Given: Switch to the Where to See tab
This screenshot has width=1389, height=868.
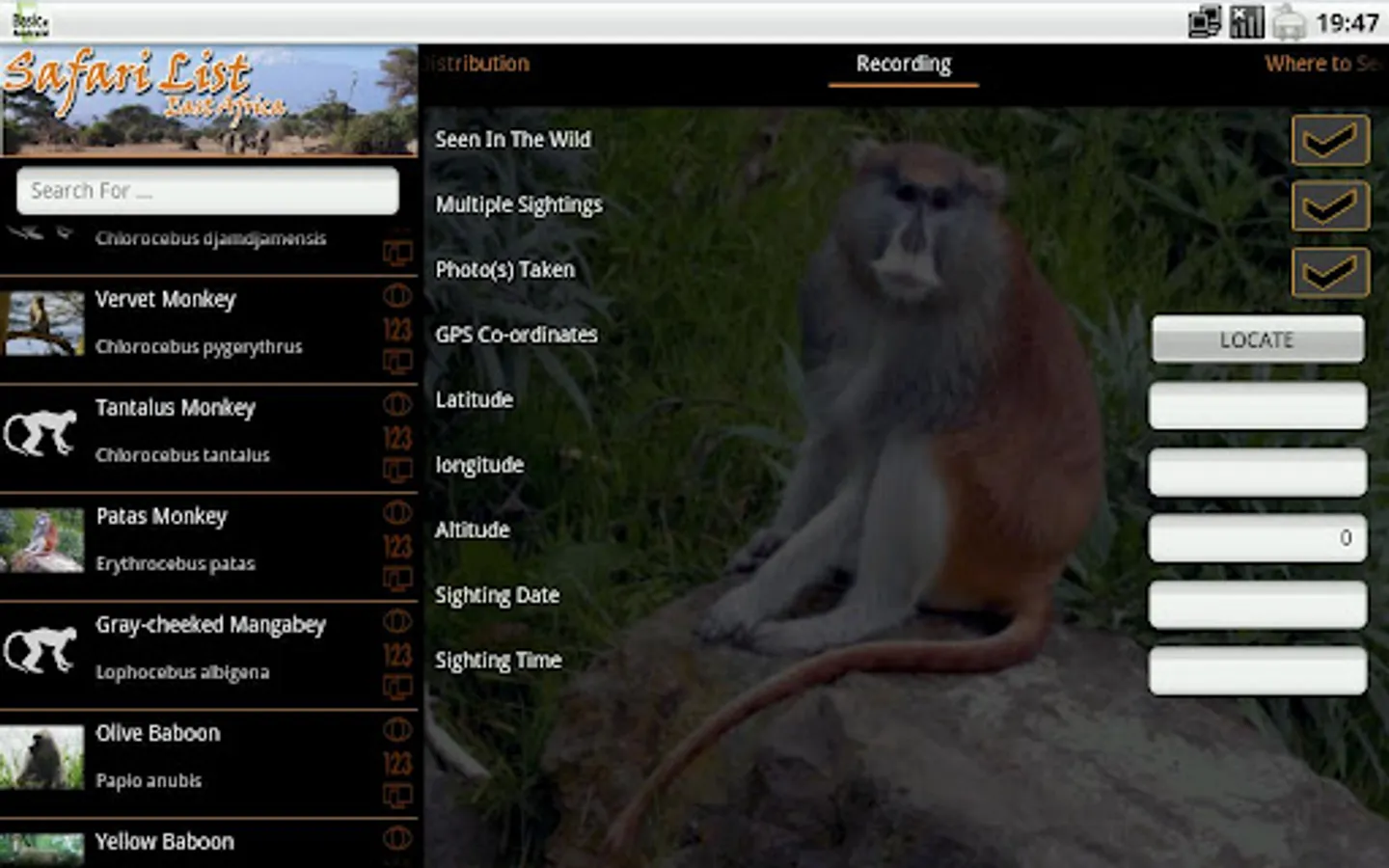Looking at the screenshot, I should [x=1323, y=64].
